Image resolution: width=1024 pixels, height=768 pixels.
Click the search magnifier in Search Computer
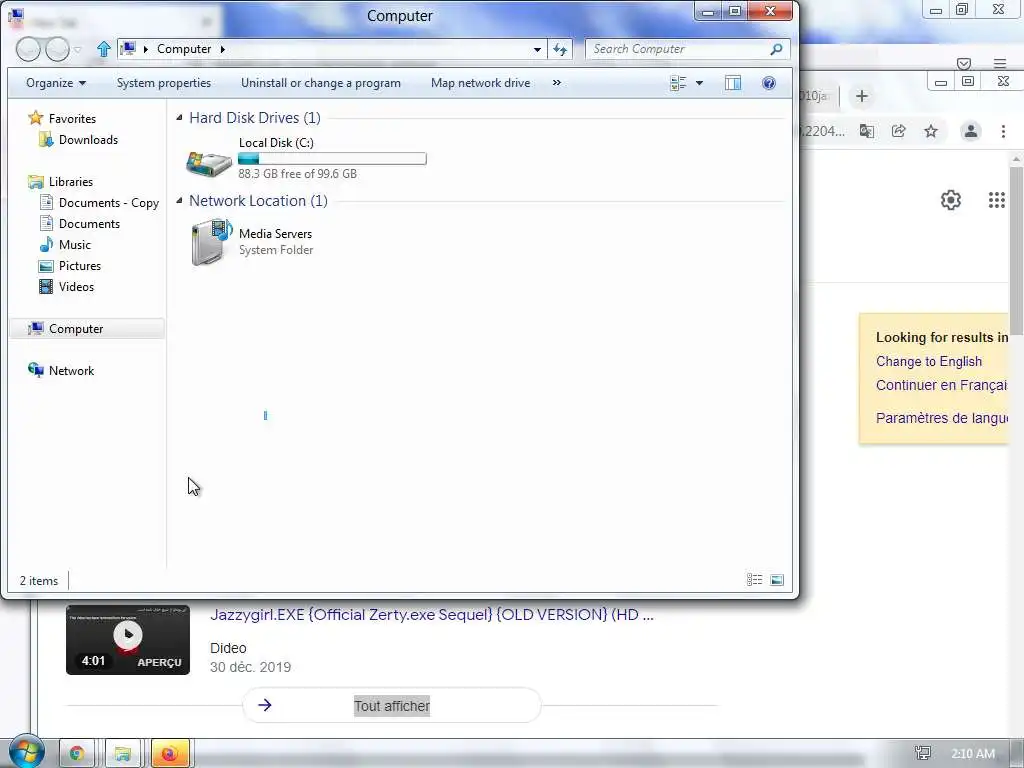pos(776,49)
